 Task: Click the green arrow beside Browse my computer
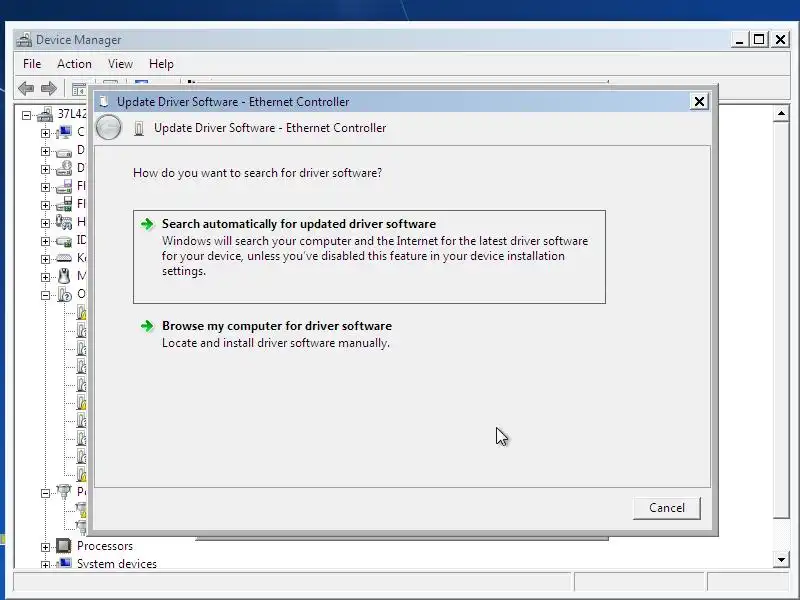point(147,326)
